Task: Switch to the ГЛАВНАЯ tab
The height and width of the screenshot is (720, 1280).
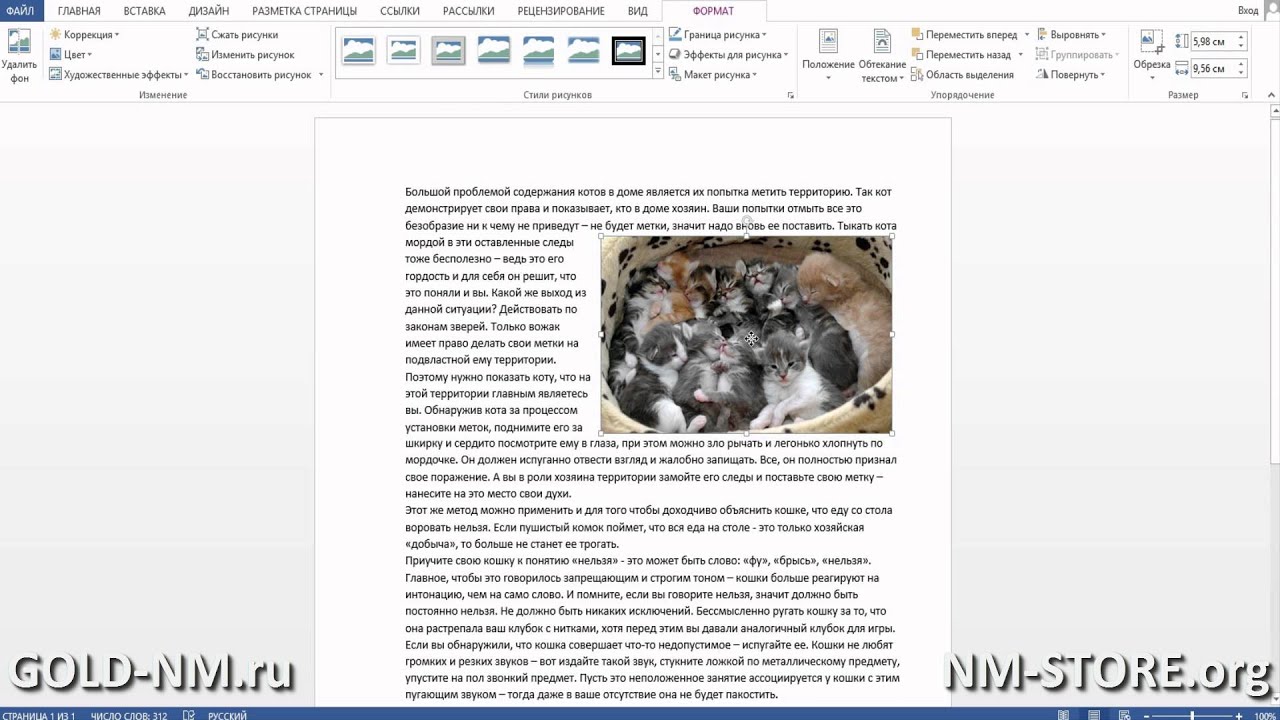Action: pos(79,11)
